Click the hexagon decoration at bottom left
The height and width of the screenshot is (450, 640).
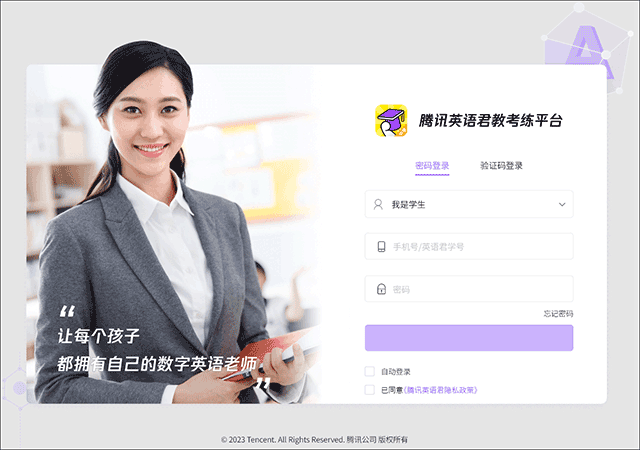pos(18,388)
